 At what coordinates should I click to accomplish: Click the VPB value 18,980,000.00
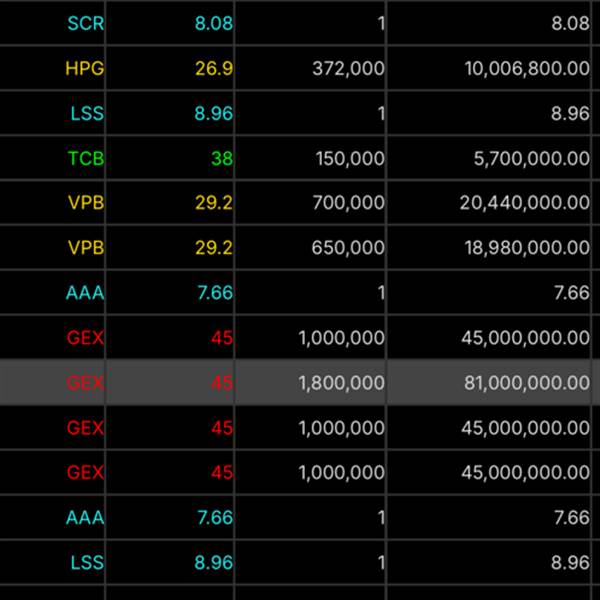527,248
